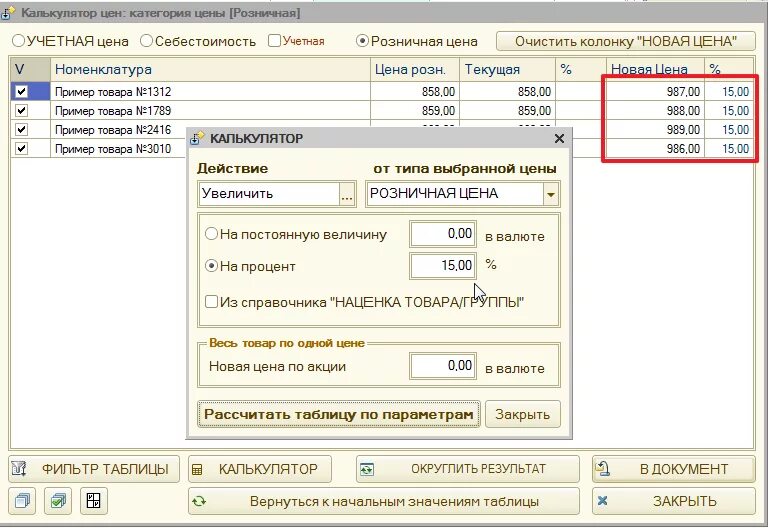Click the Номенклатура column header

pos(210,69)
